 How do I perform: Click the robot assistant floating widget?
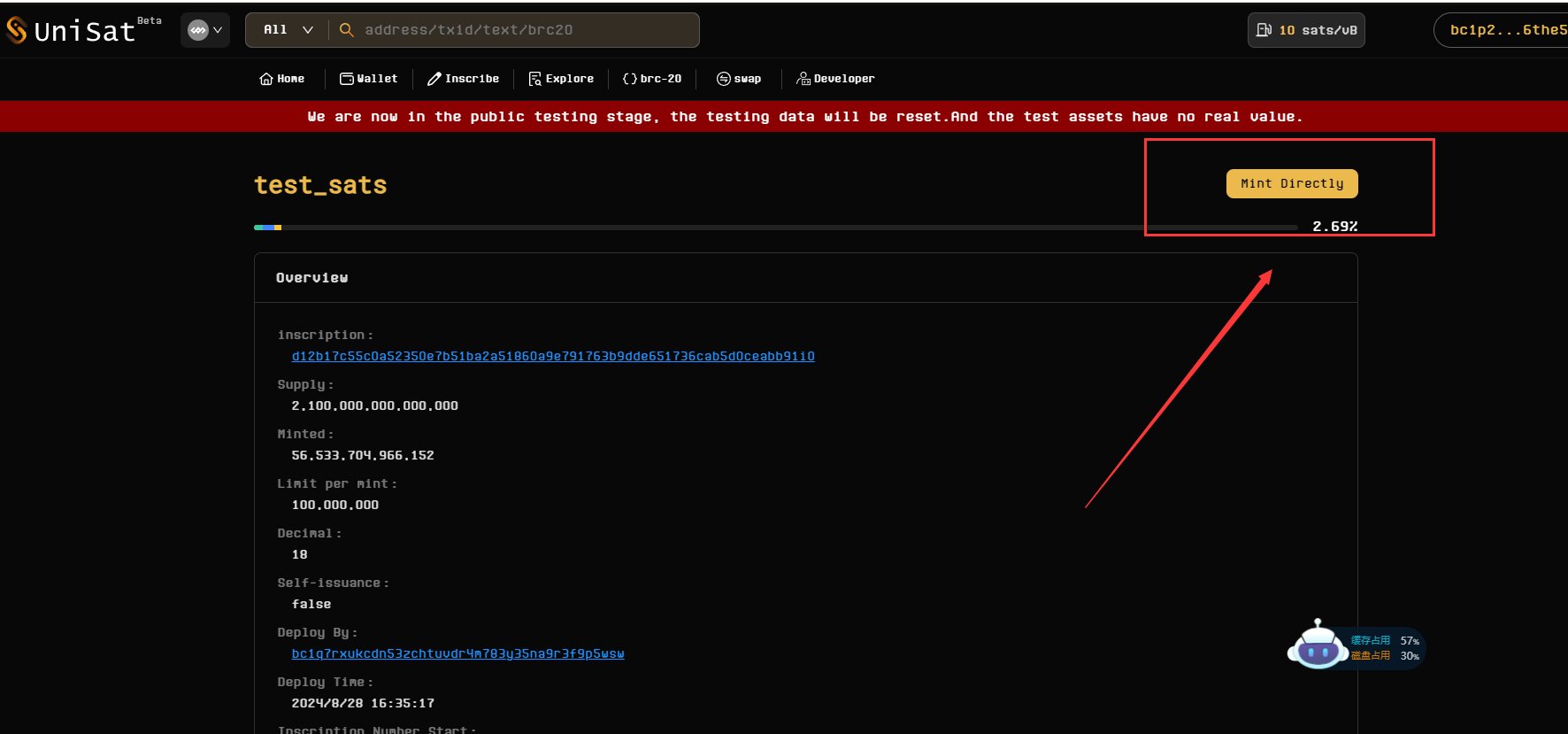pyautogui.click(x=1355, y=645)
